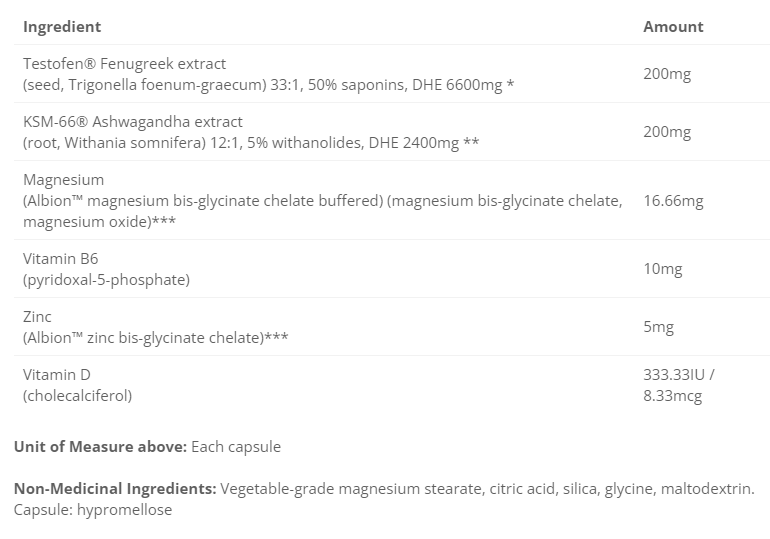Click the 200mg amount for Testofen Fenugreek
770x539 pixels.
pos(667,74)
